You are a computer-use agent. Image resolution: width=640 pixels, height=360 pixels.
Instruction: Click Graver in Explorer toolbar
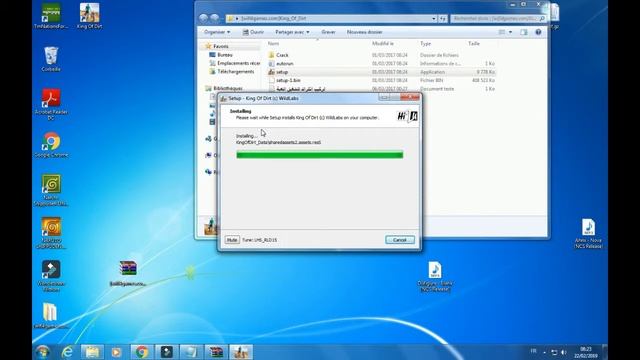point(328,32)
